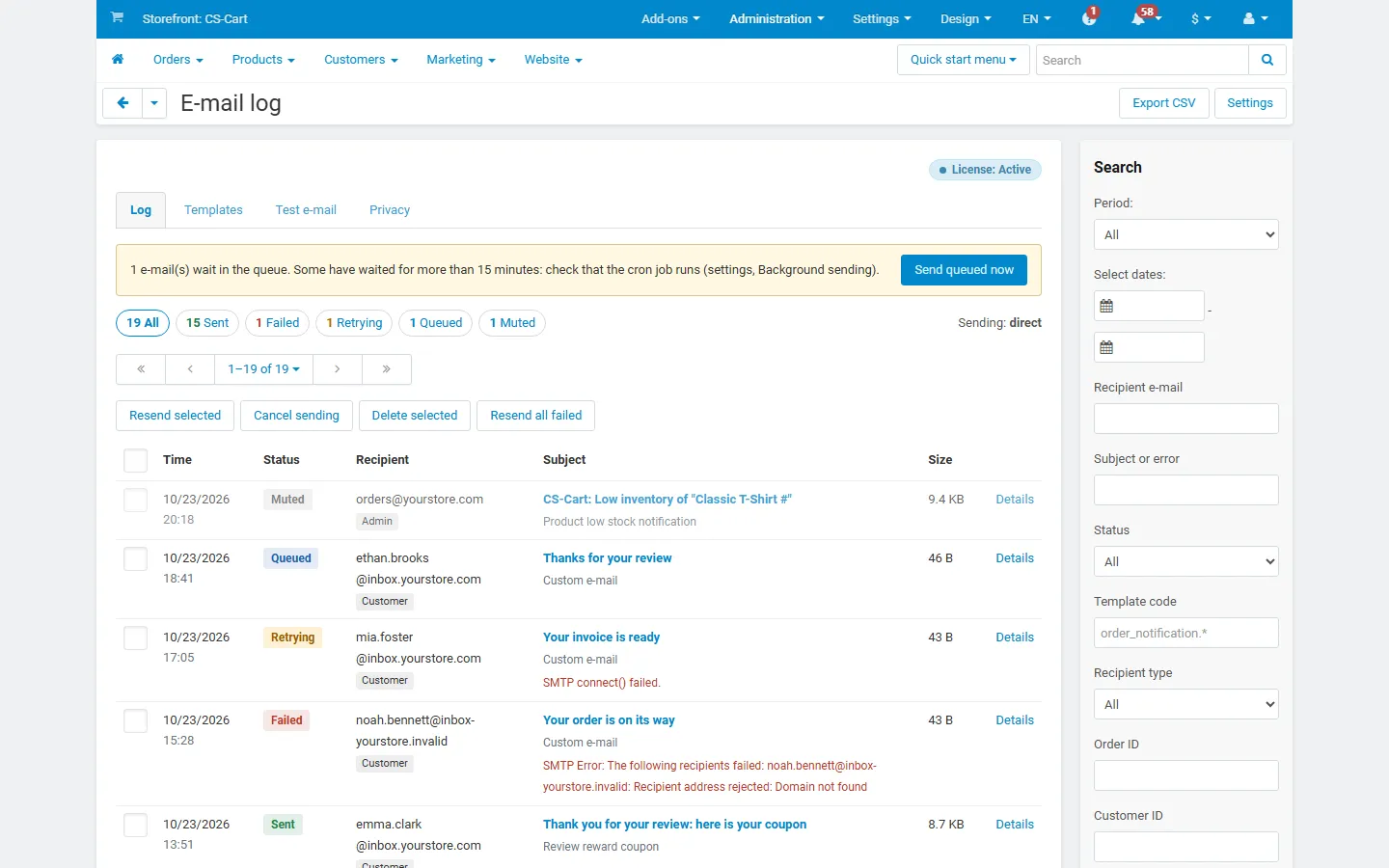Image resolution: width=1389 pixels, height=868 pixels.
Task: Open the Administration menu
Action: coord(776,18)
